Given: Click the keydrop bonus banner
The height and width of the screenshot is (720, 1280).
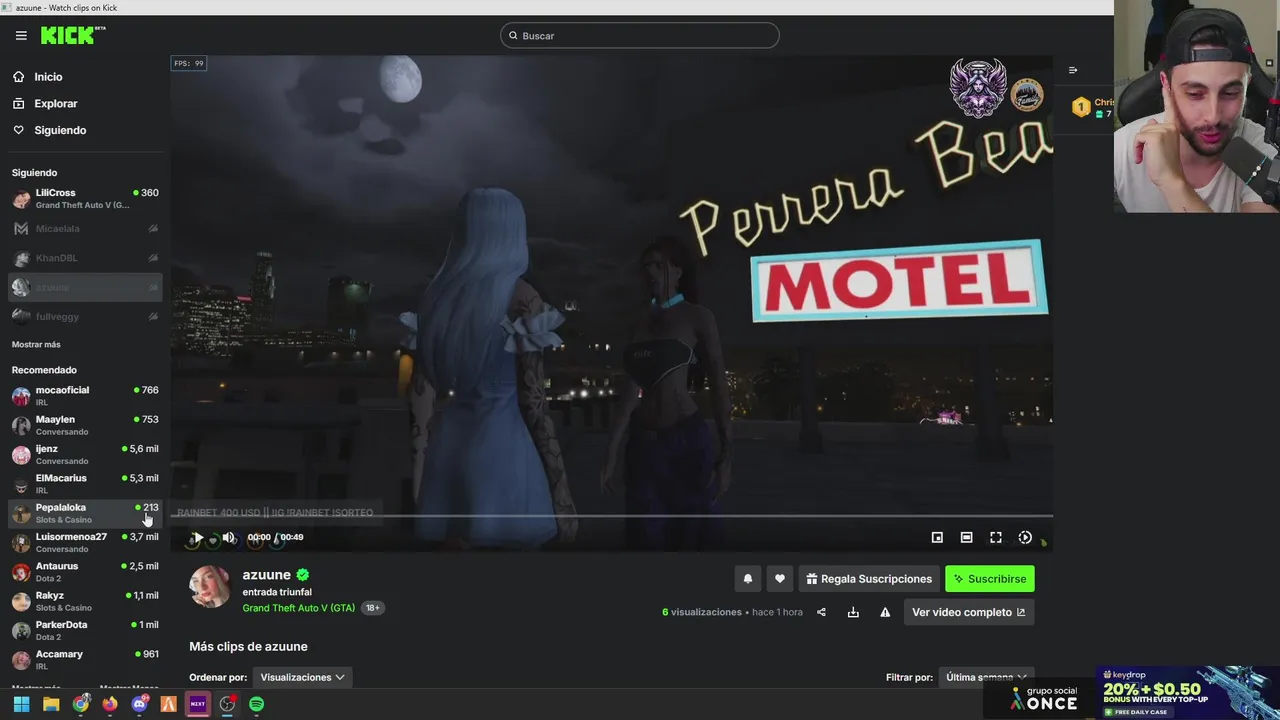Looking at the screenshot, I should point(1188,693).
